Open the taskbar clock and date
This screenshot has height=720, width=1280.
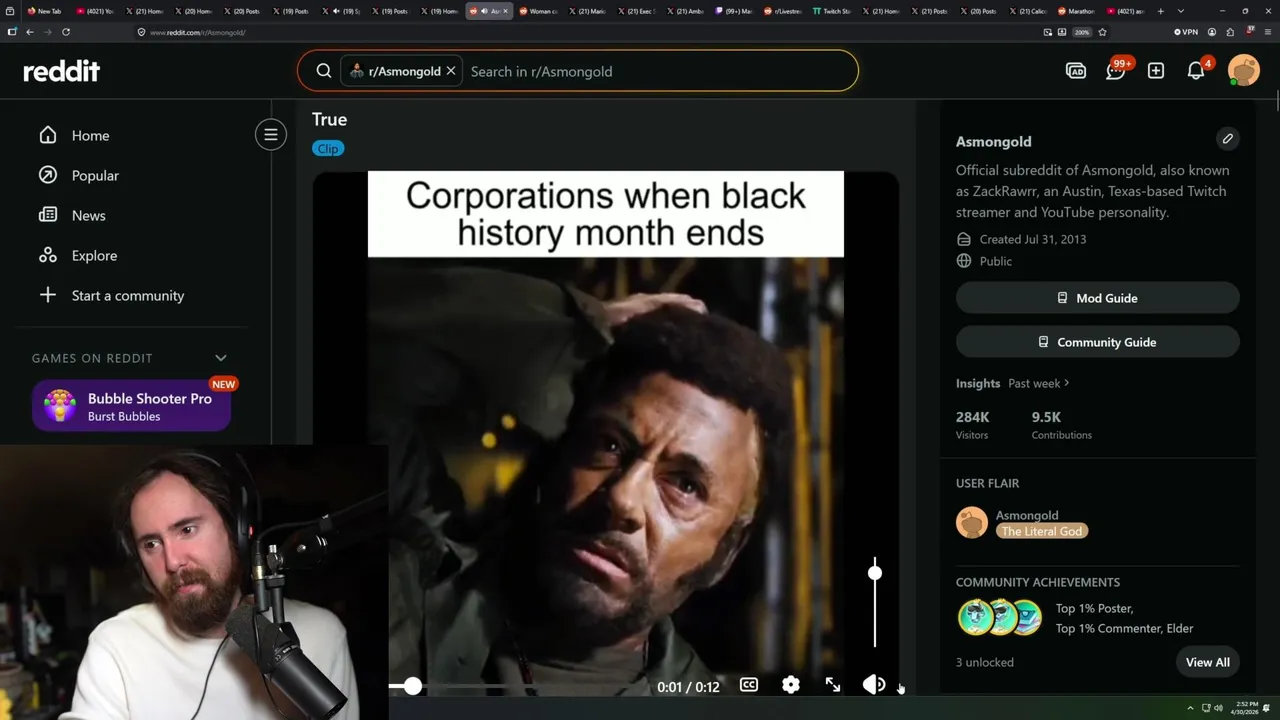[x=1246, y=708]
